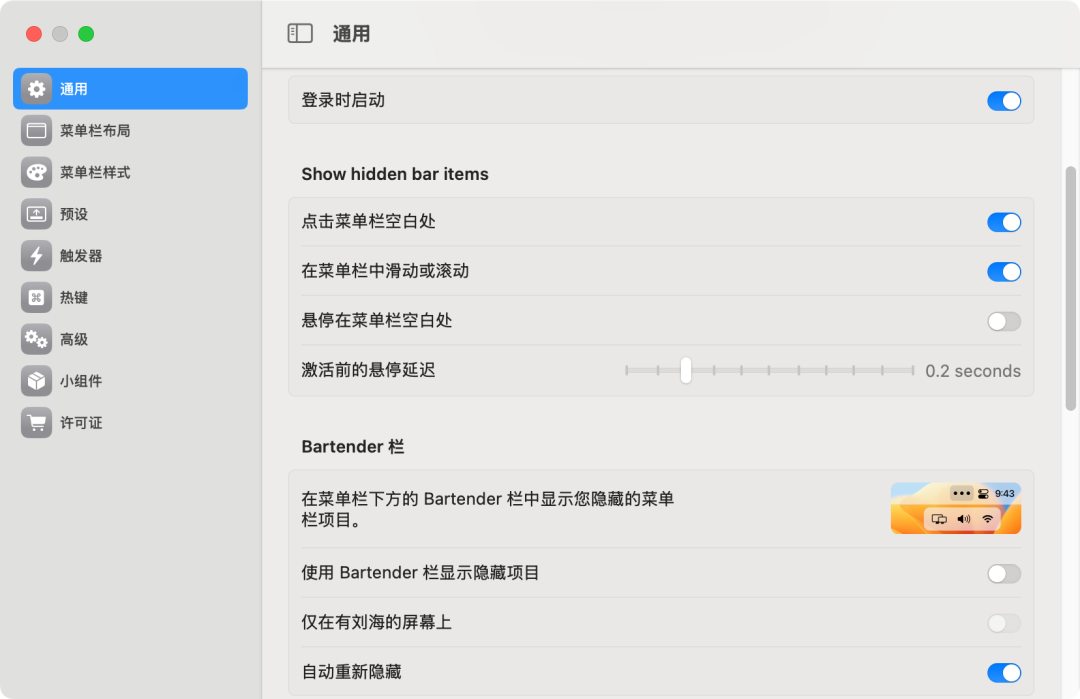
Task: Turn off the 自动重新隐藏 switch
Action: tap(1004, 672)
